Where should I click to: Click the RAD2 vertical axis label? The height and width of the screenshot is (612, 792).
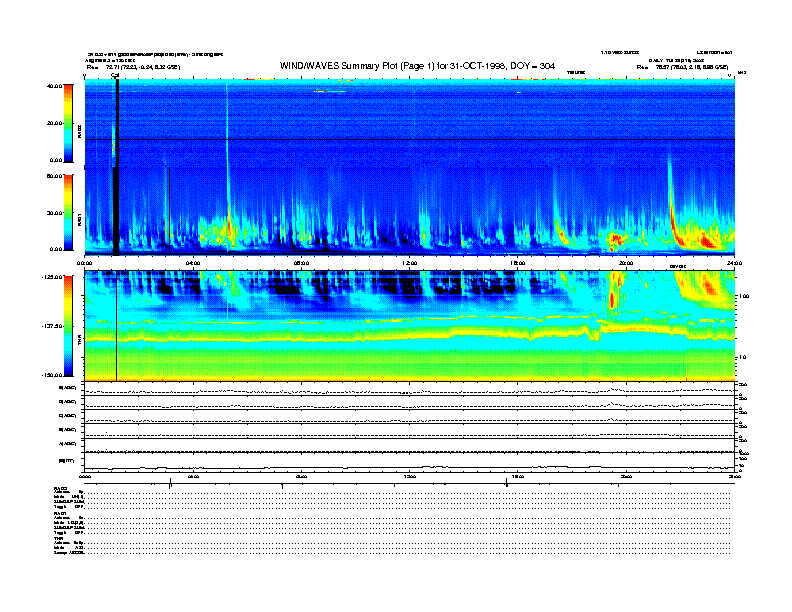79,131
